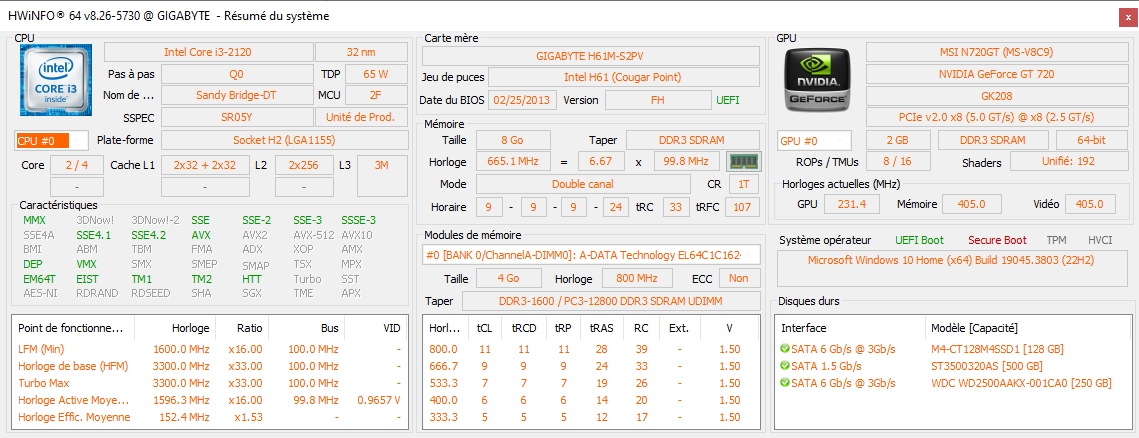Screen dimensions: 1139x438
Task: Click the green check icon beside WDC WD2500AAKX
Action: pyautogui.click(x=785, y=383)
